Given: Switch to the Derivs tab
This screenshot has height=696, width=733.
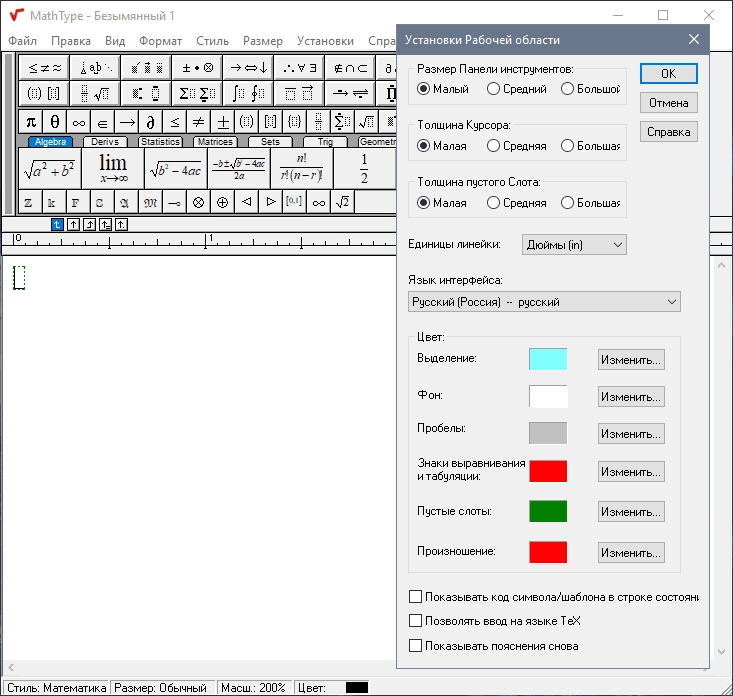Looking at the screenshot, I should (x=105, y=142).
